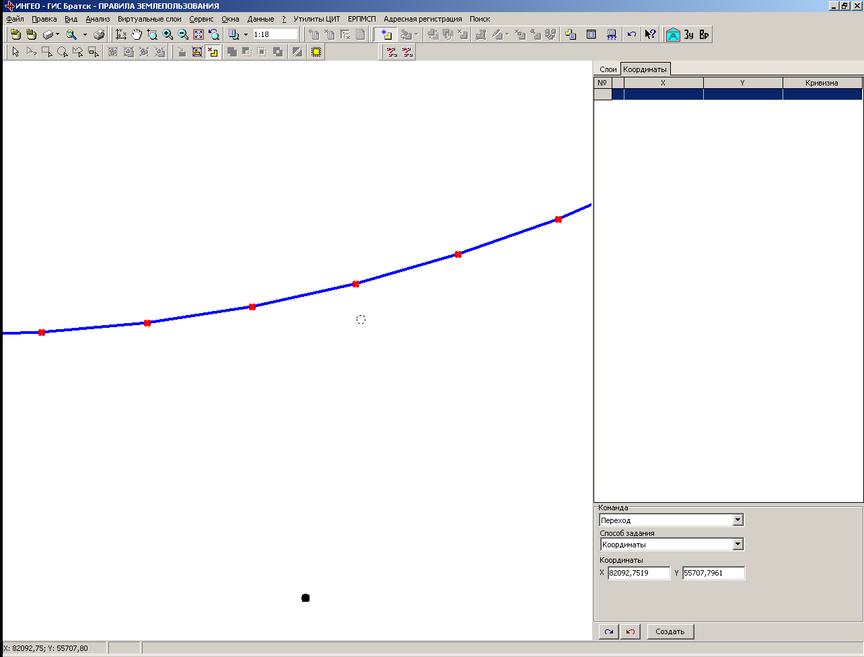Click the zoom in magnifier
Viewport: 864px width, 657px height.
tap(168, 35)
